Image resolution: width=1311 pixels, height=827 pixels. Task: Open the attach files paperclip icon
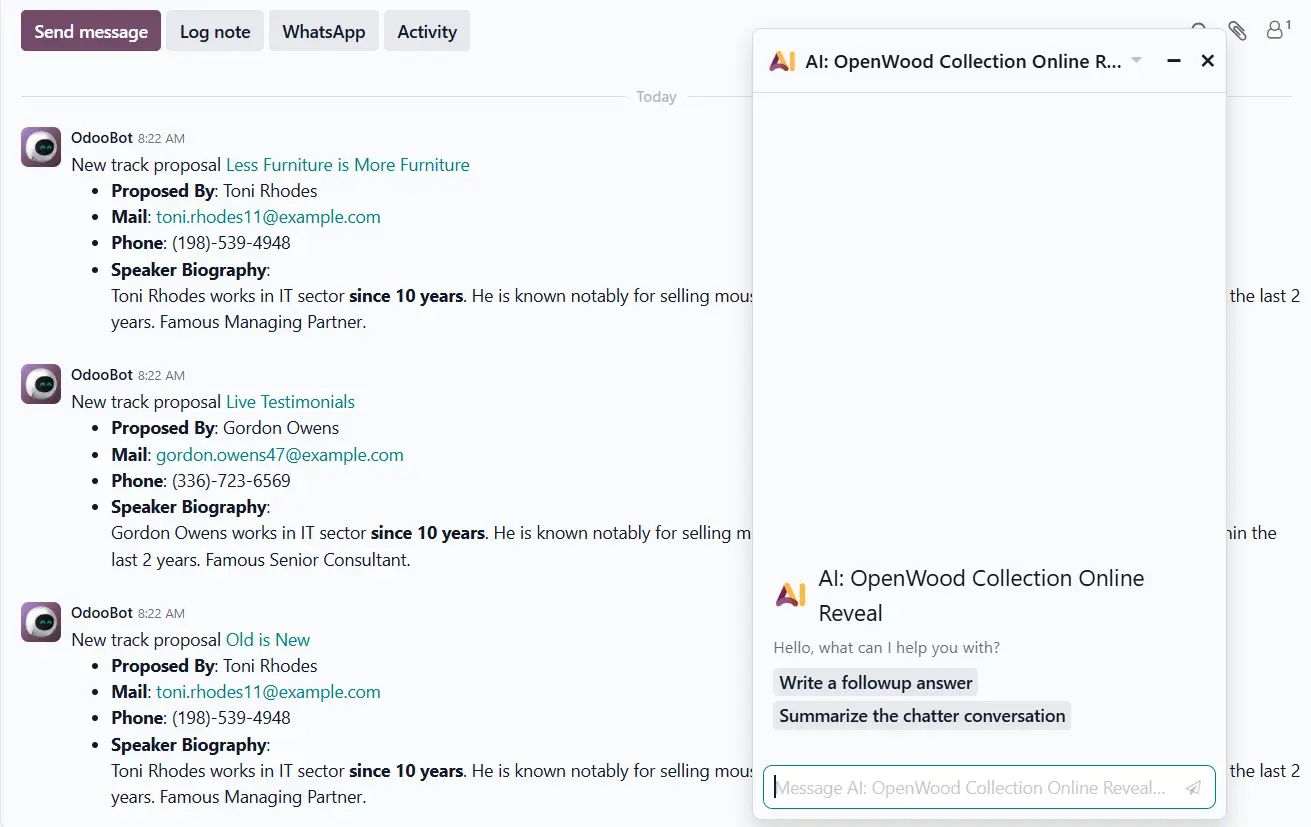1237,30
